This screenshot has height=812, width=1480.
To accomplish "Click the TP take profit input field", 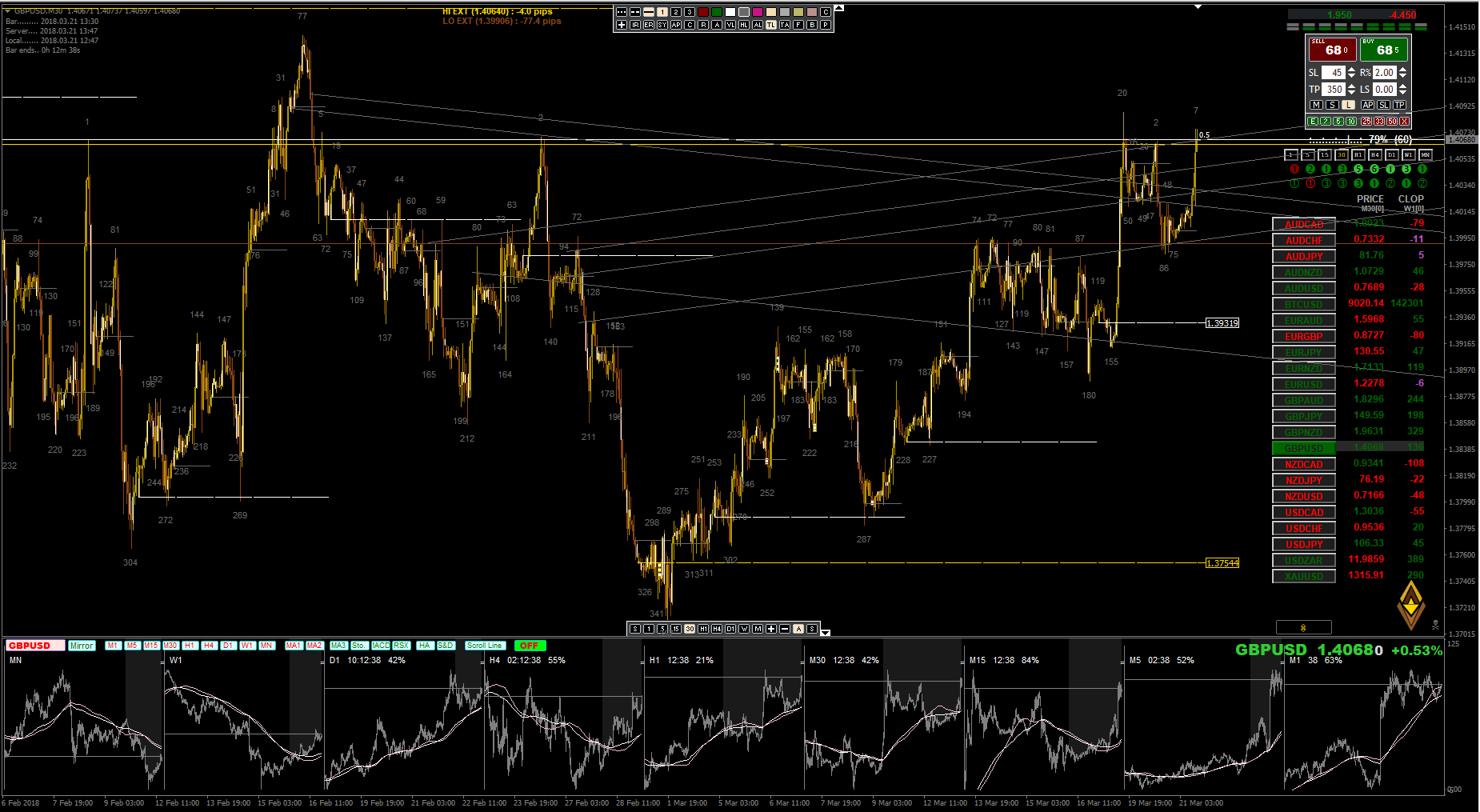I will 1334,90.
